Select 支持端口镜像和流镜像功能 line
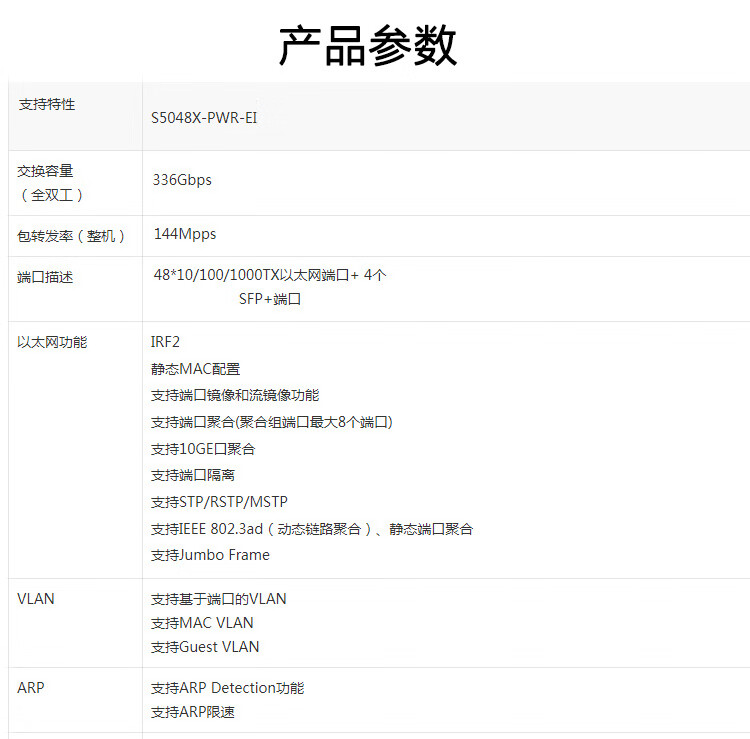 pyautogui.click(x=235, y=395)
